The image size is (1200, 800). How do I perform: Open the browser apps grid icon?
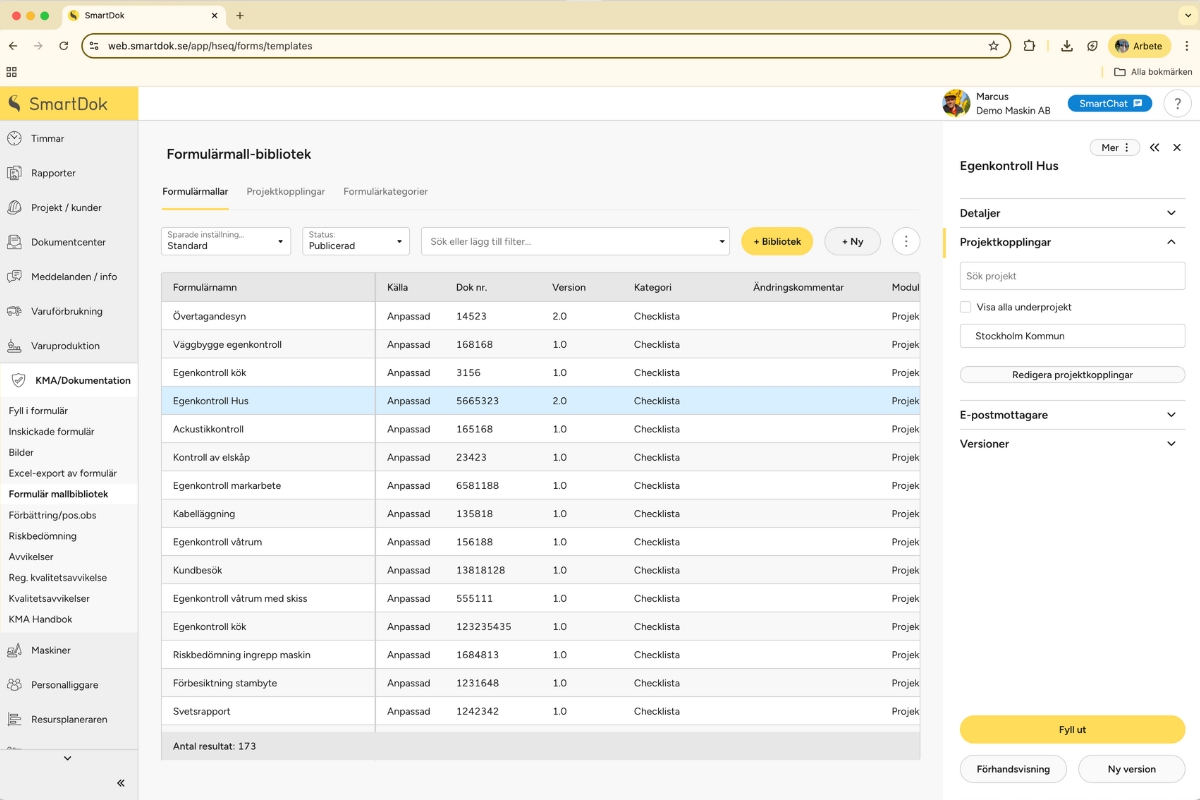(x=12, y=72)
